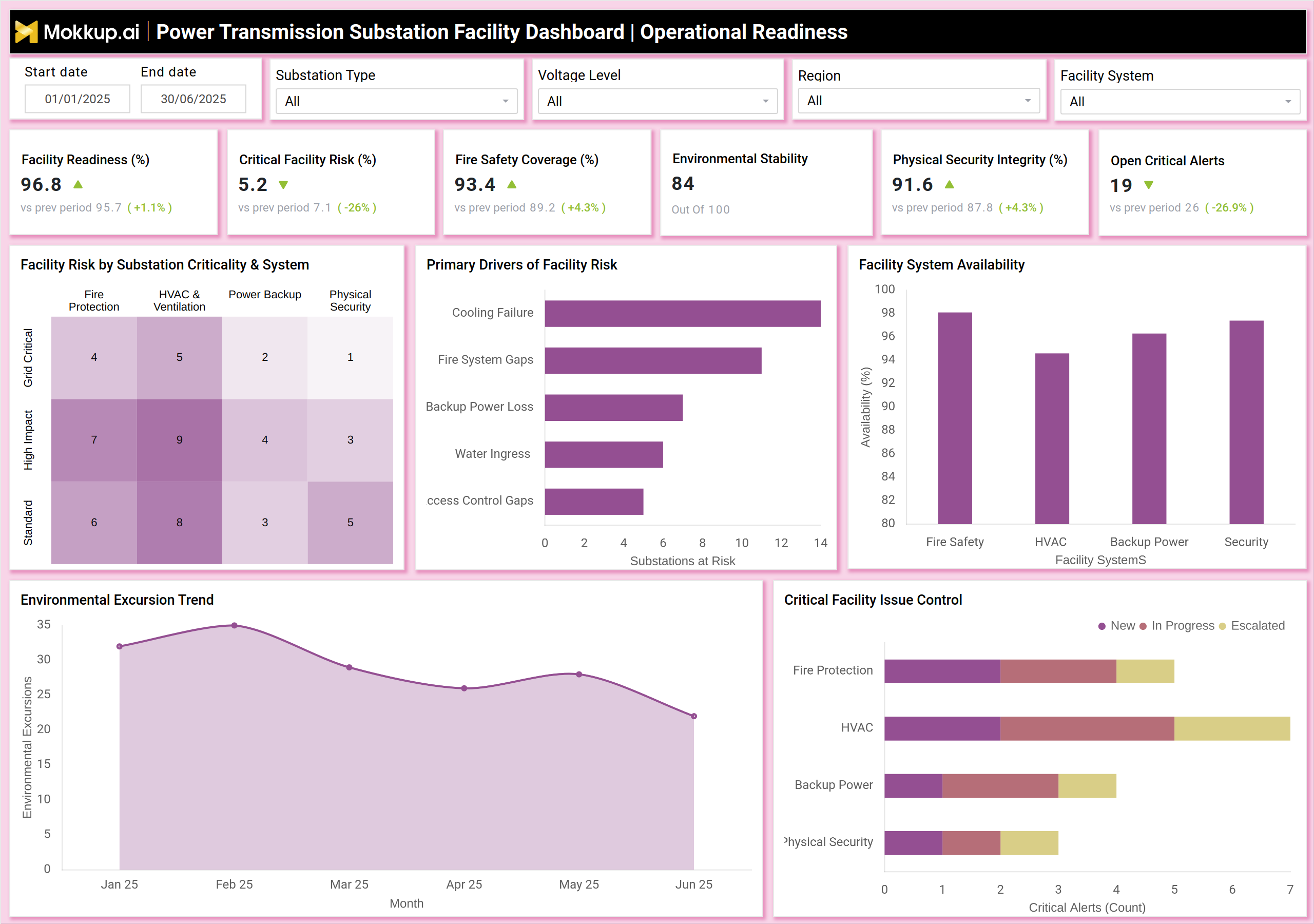The height and width of the screenshot is (924, 1314).
Task: Click the Open Critical Alerts down-arrow indicator
Action: coord(1149,185)
